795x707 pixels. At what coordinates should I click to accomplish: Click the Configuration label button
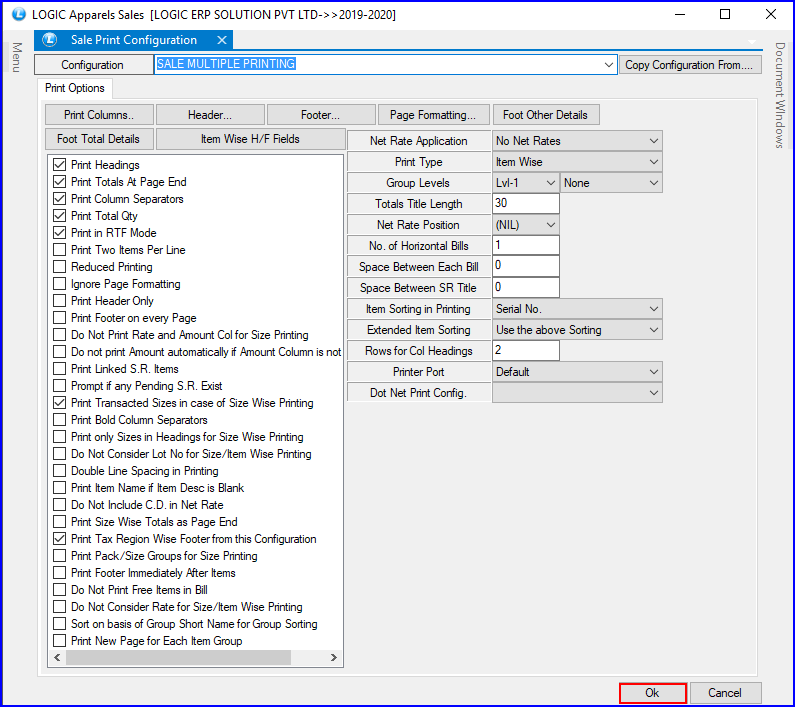pyautogui.click(x=93, y=65)
